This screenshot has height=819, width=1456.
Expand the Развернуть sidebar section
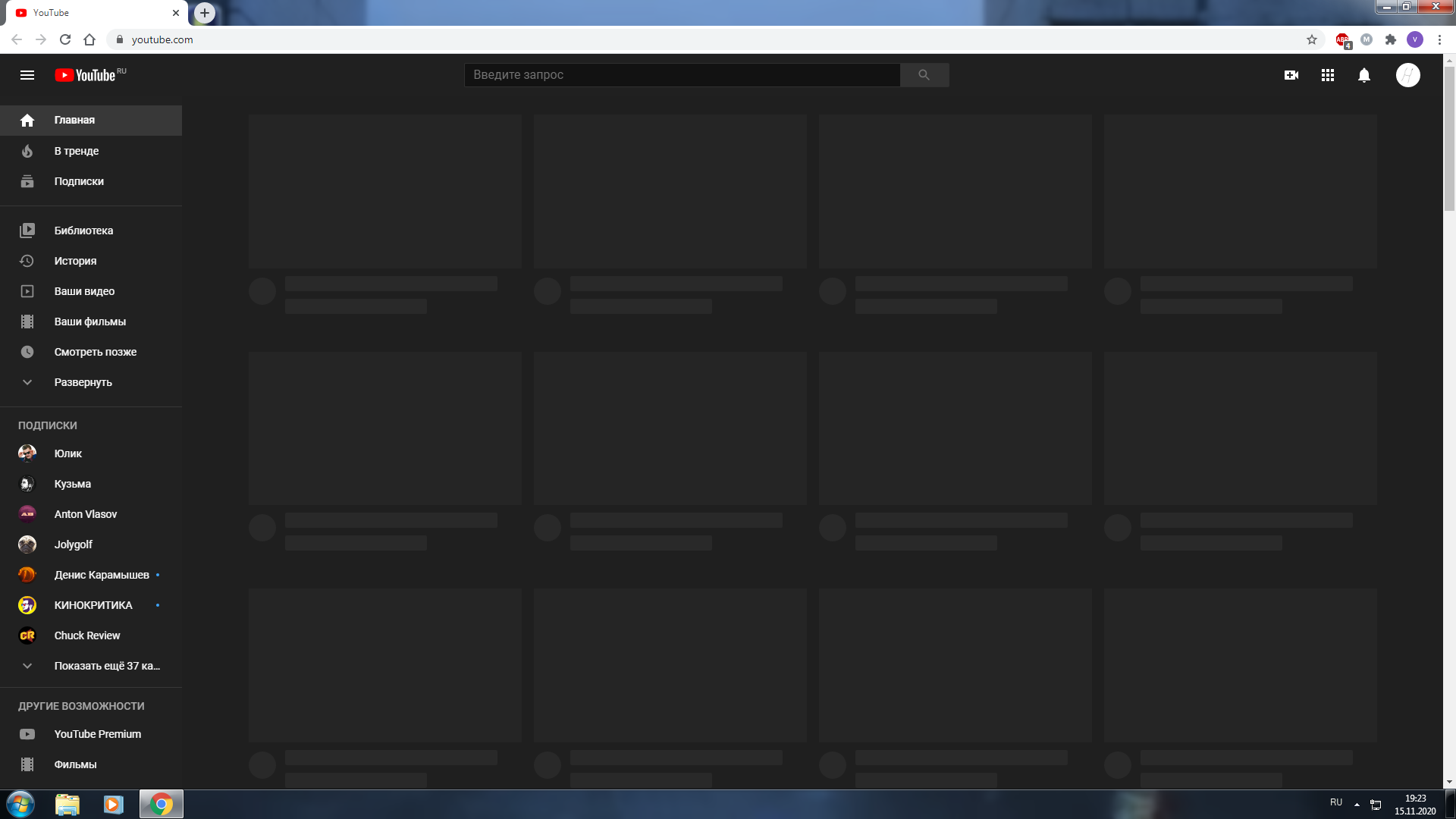(83, 382)
